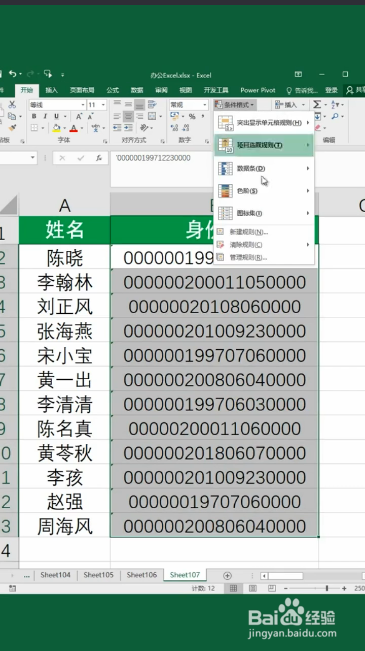365x651 pixels.
Task: Switch to the Page Layout ribbon tab
Action: pyautogui.click(x=82, y=90)
